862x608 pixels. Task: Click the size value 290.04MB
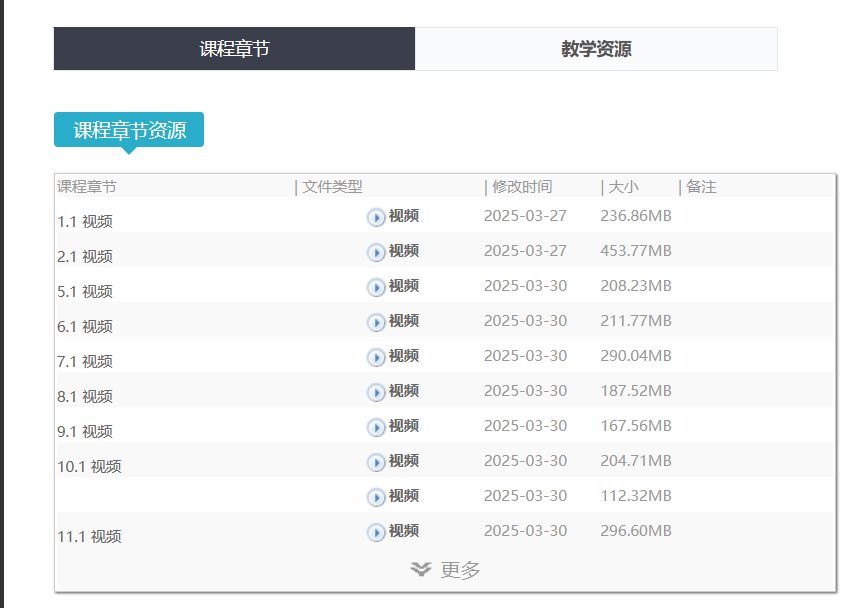[636, 356]
